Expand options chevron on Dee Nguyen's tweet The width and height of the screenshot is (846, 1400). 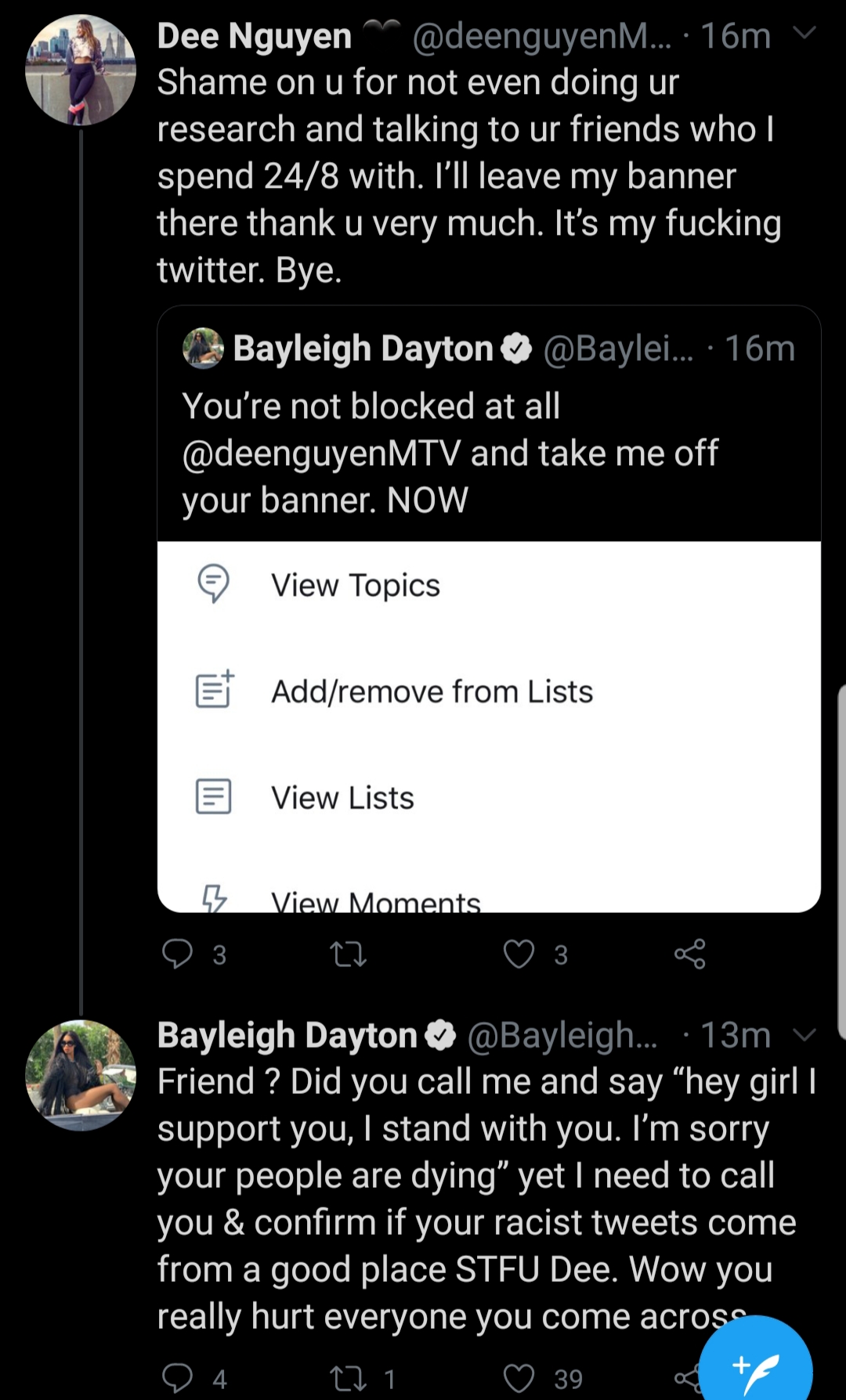pos(804,33)
